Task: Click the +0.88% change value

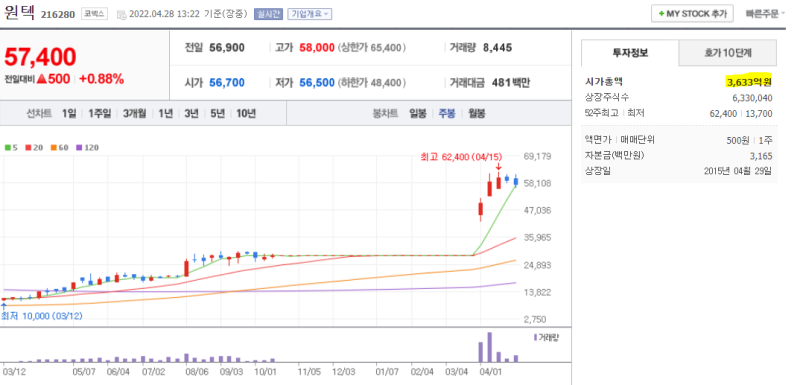Action: [102, 79]
